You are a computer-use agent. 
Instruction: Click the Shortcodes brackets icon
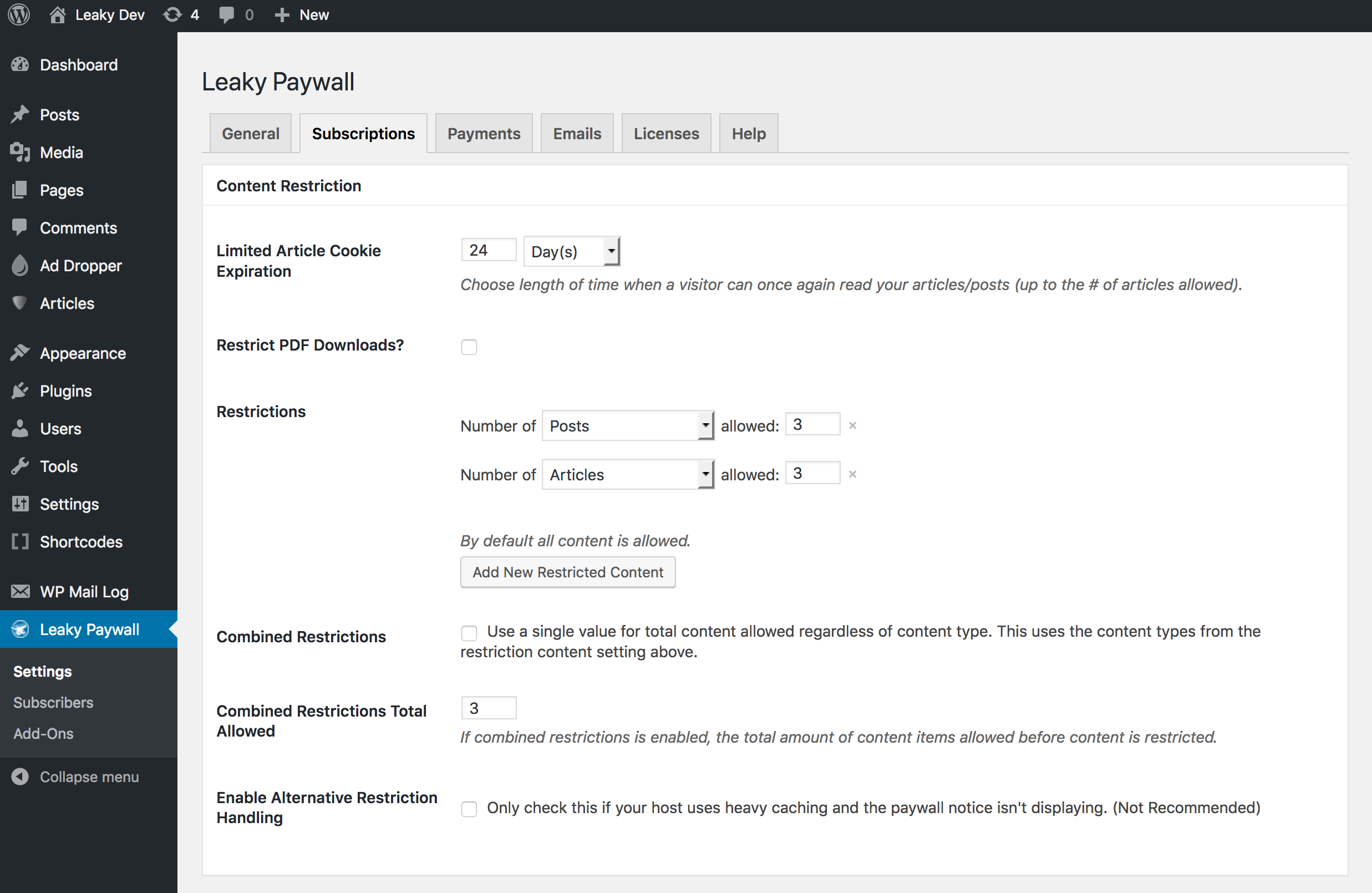click(x=20, y=542)
